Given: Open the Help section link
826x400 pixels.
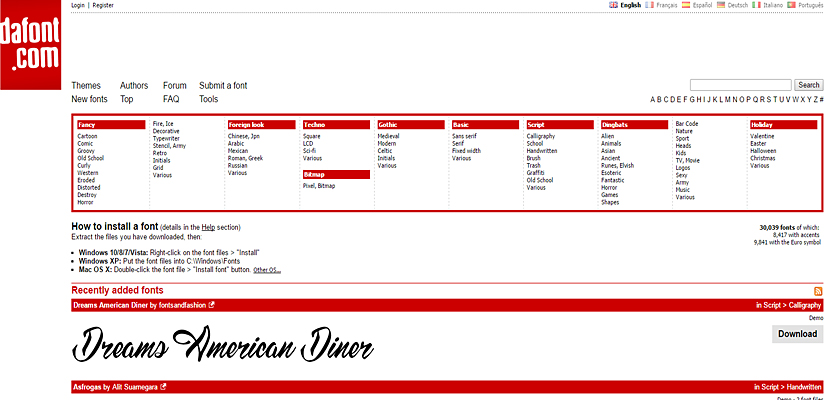Looking at the screenshot, I should pos(208,228).
